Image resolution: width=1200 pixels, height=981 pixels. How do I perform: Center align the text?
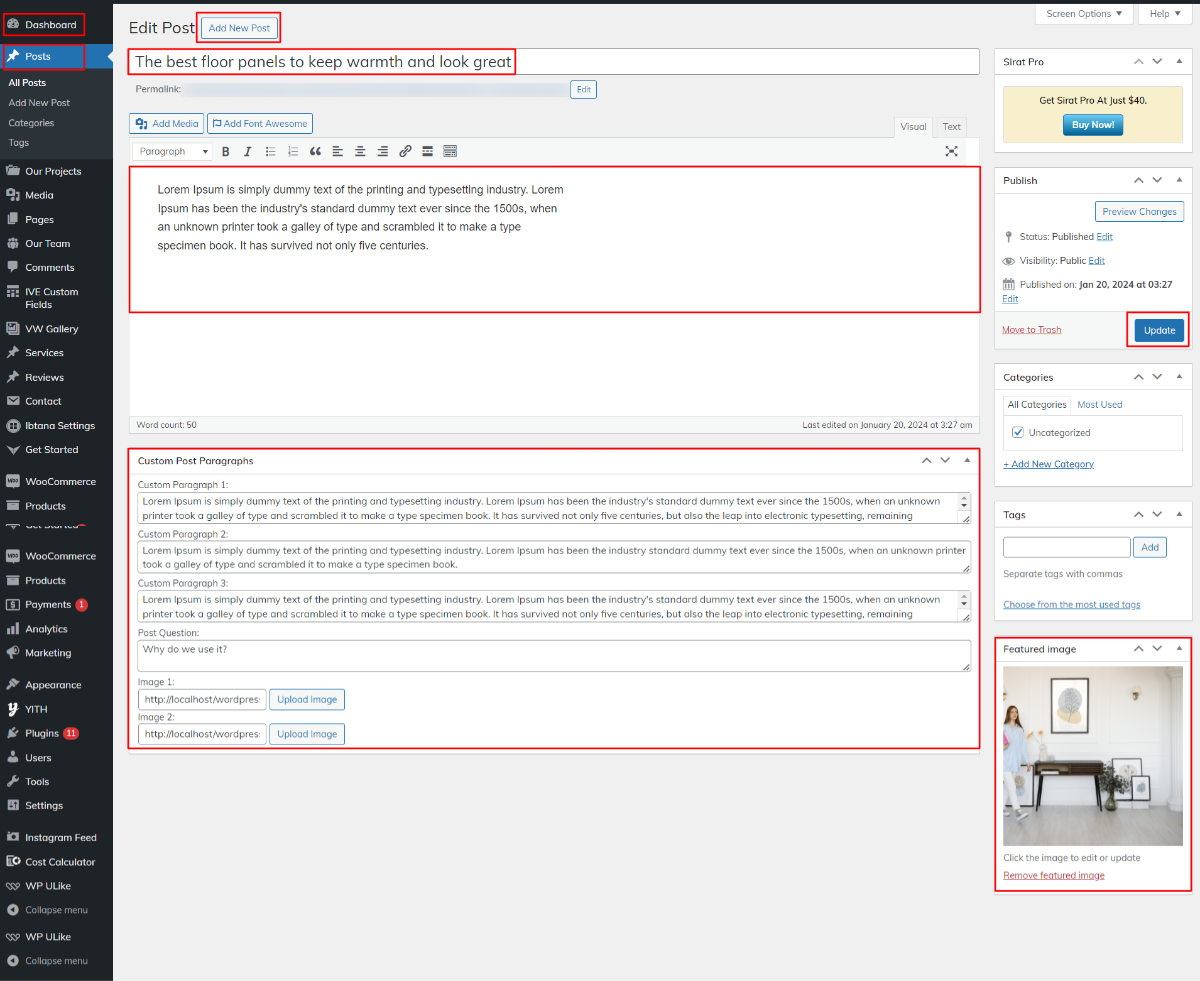coord(360,152)
